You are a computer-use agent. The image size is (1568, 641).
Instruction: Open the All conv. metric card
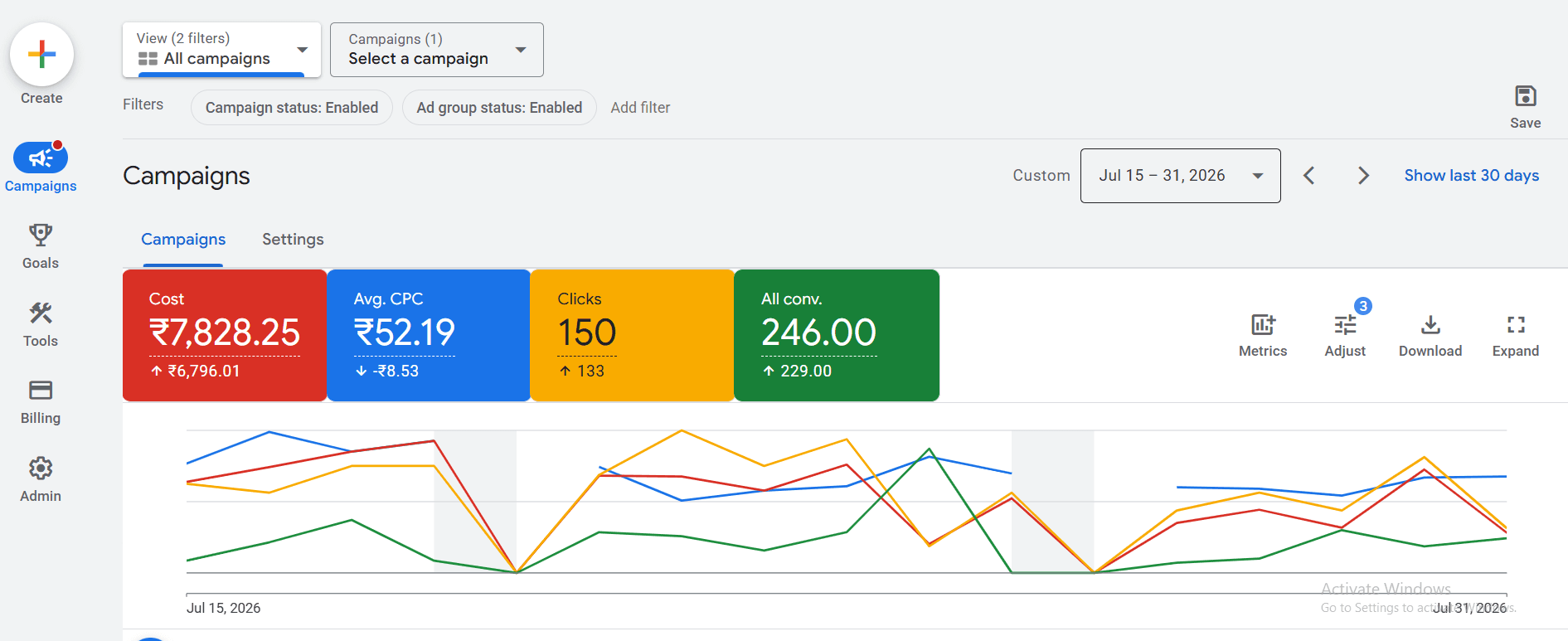[837, 335]
